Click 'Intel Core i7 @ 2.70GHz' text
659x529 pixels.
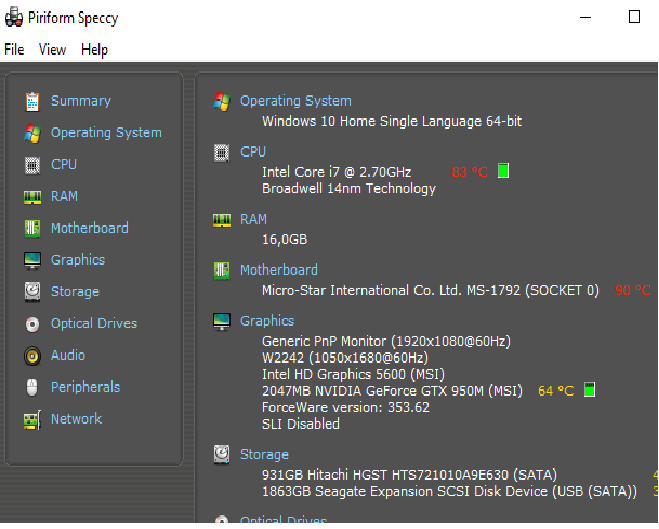coord(336,172)
